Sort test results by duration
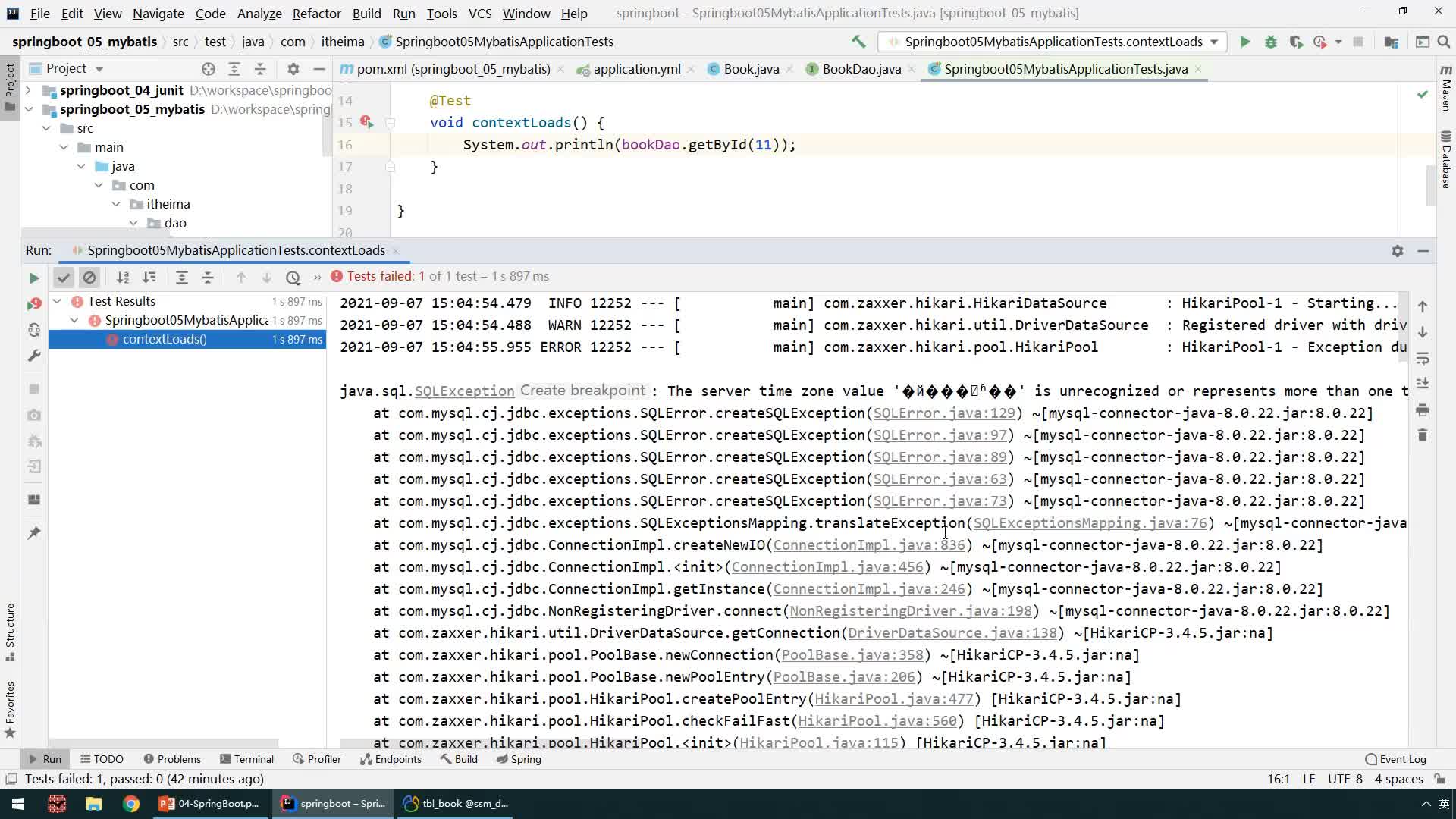 coord(149,278)
